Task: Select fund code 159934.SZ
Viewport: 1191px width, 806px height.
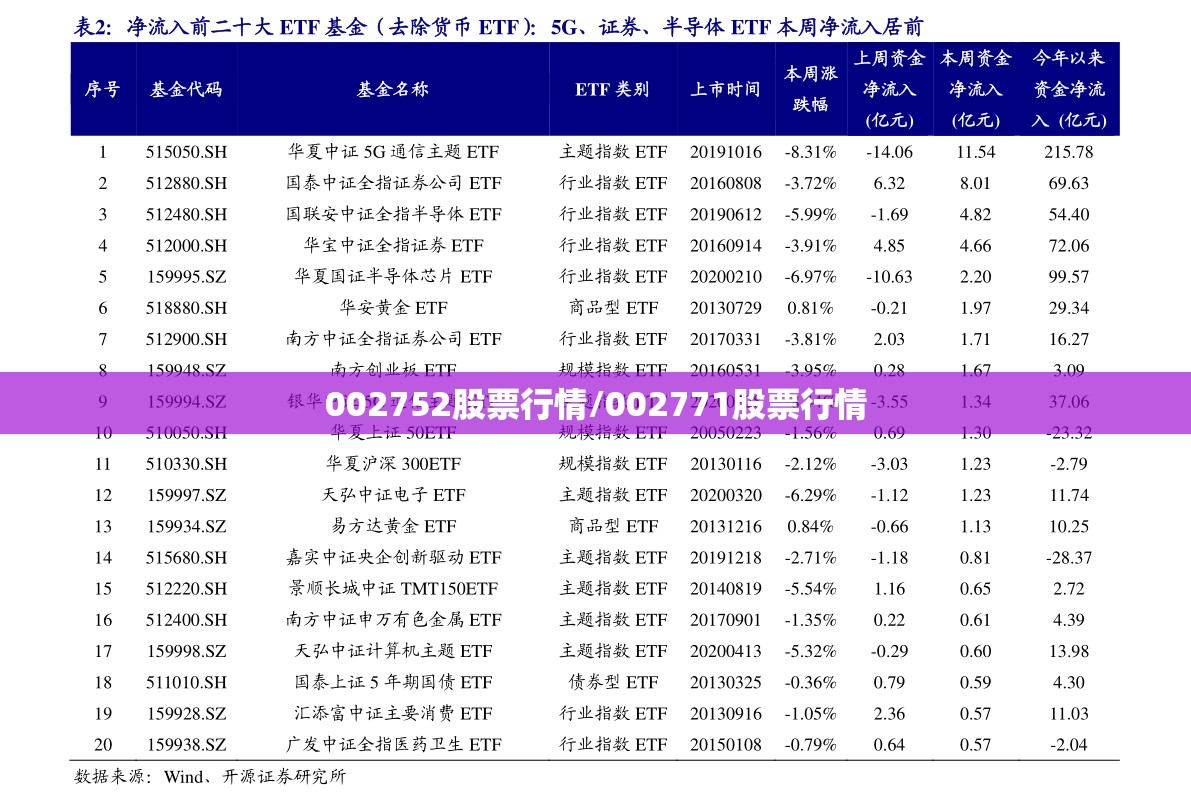Action: [186, 526]
